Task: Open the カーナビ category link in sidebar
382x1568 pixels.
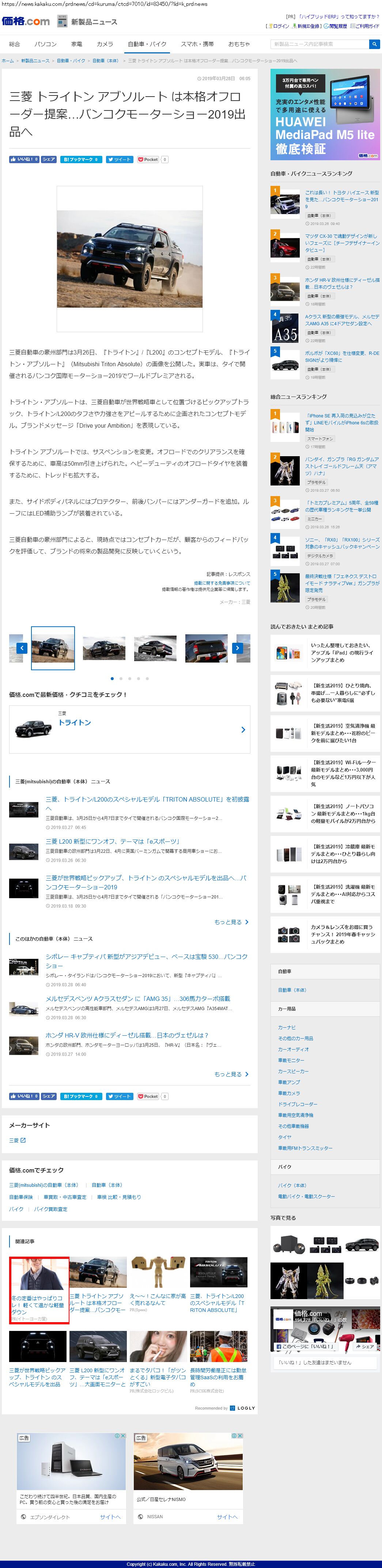Action: click(x=287, y=1027)
